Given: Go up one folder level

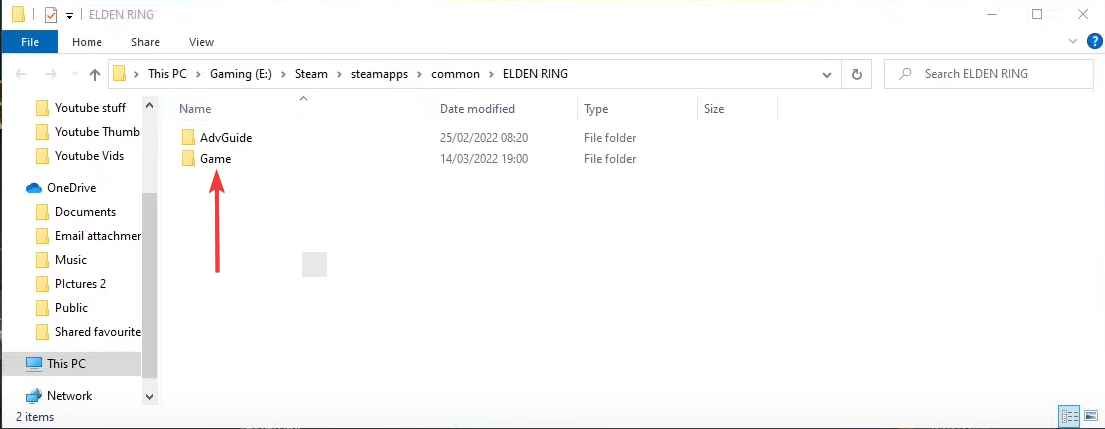Looking at the screenshot, I should (x=95, y=74).
